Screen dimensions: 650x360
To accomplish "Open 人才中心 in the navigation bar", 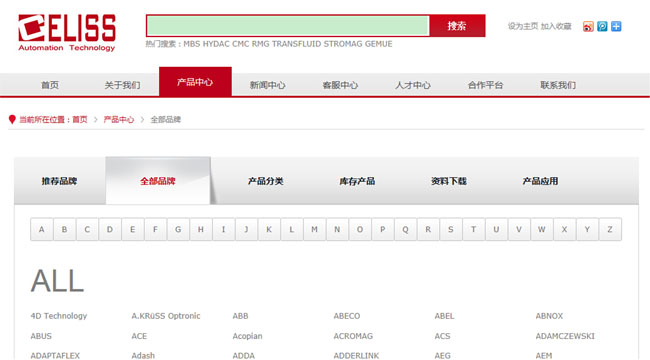I will coord(412,85).
